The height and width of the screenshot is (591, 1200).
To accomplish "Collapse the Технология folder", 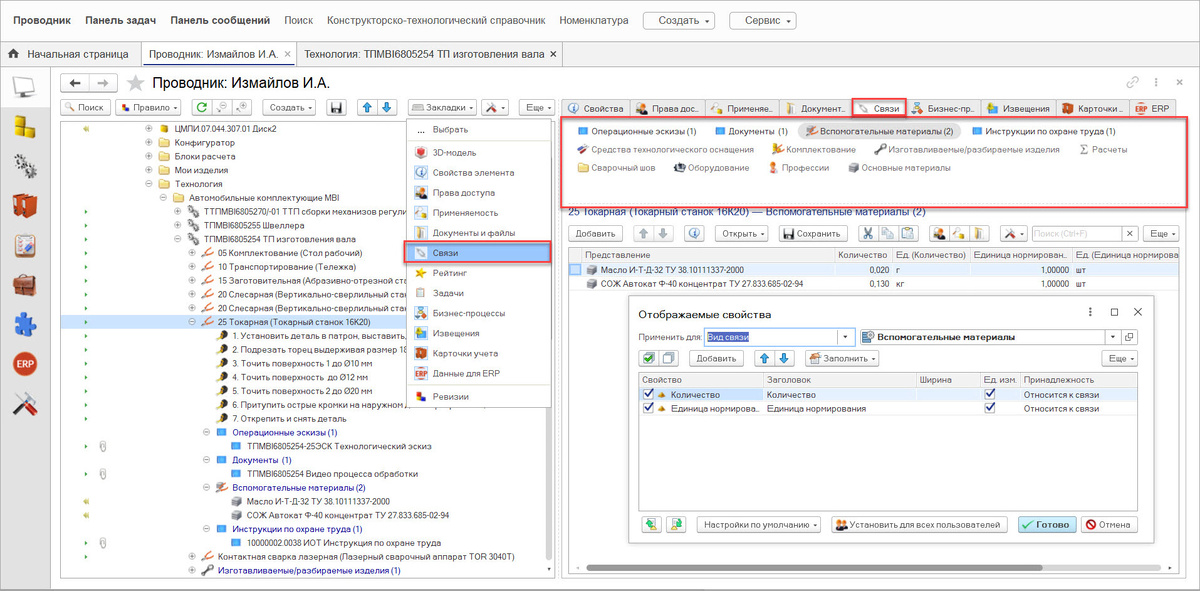I will [x=149, y=184].
